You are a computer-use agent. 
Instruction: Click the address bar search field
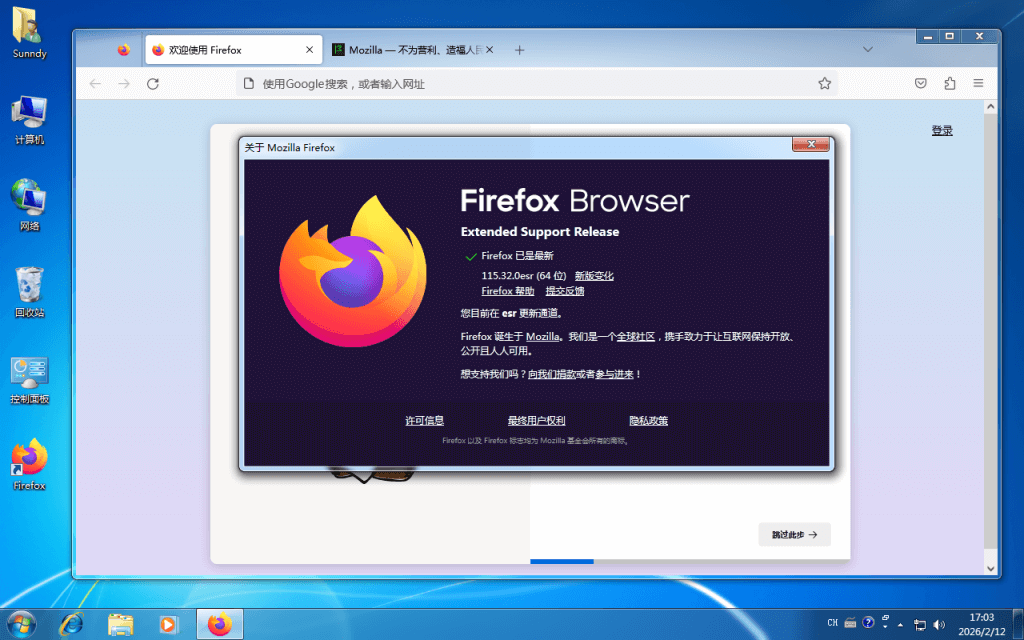coord(536,84)
